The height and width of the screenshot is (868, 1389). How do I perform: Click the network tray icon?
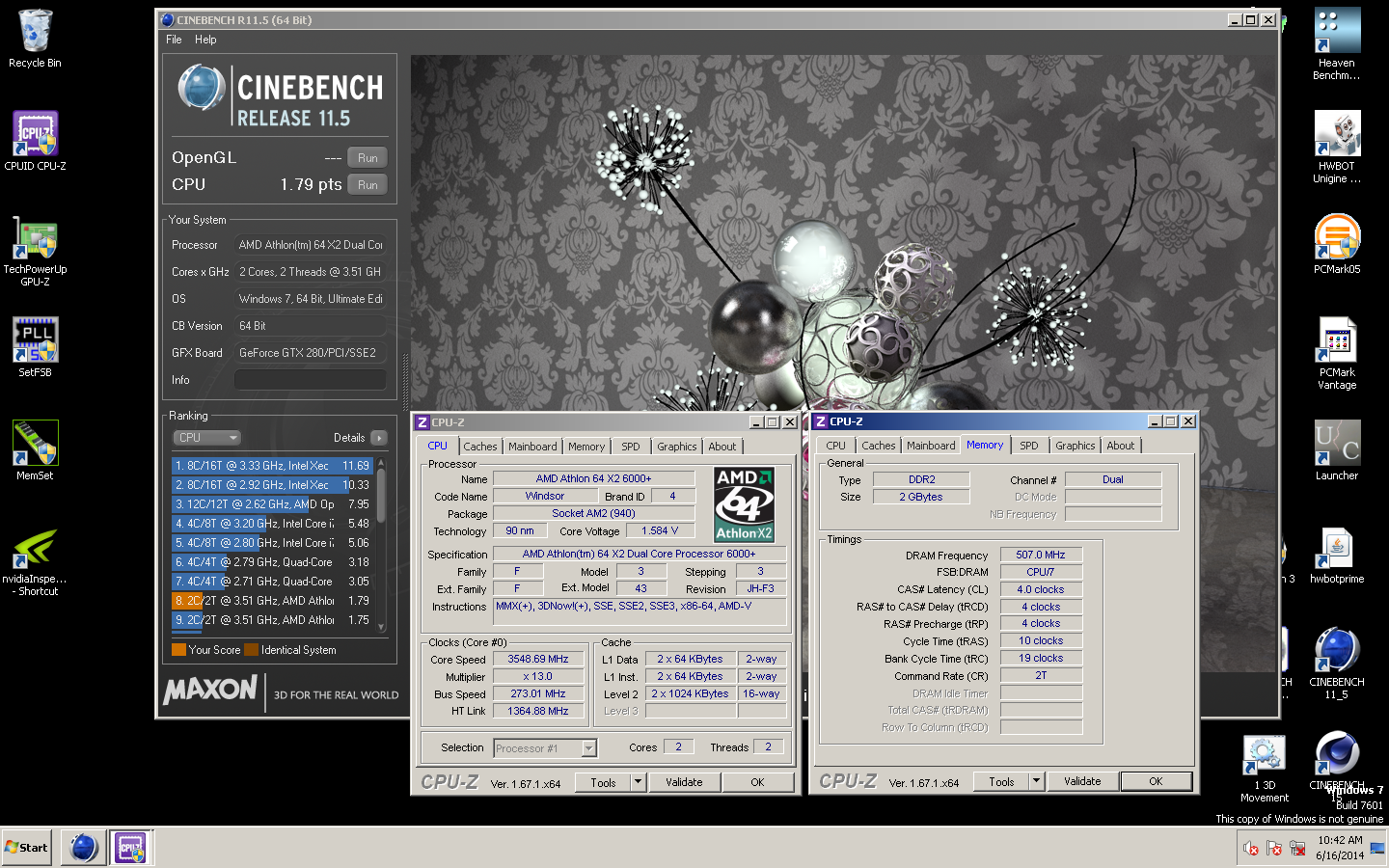click(x=1297, y=849)
